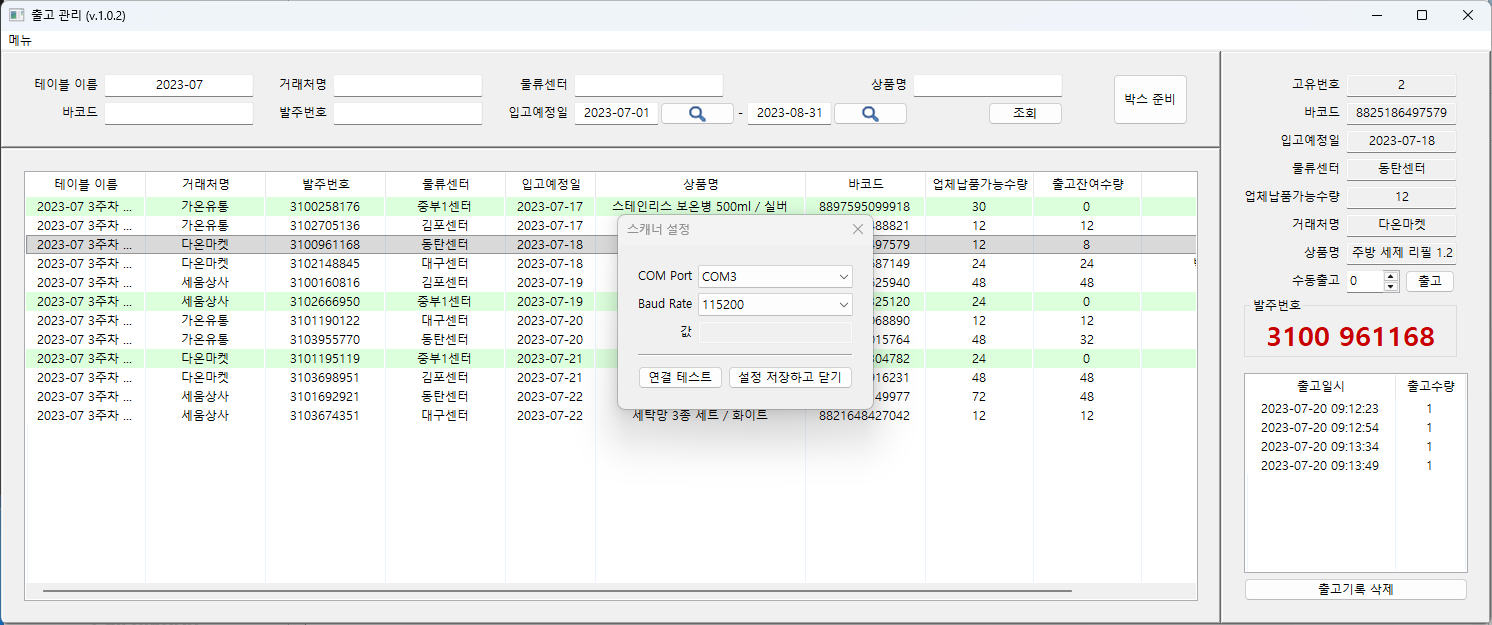Sort by 테이블 이름 column header

point(86,185)
